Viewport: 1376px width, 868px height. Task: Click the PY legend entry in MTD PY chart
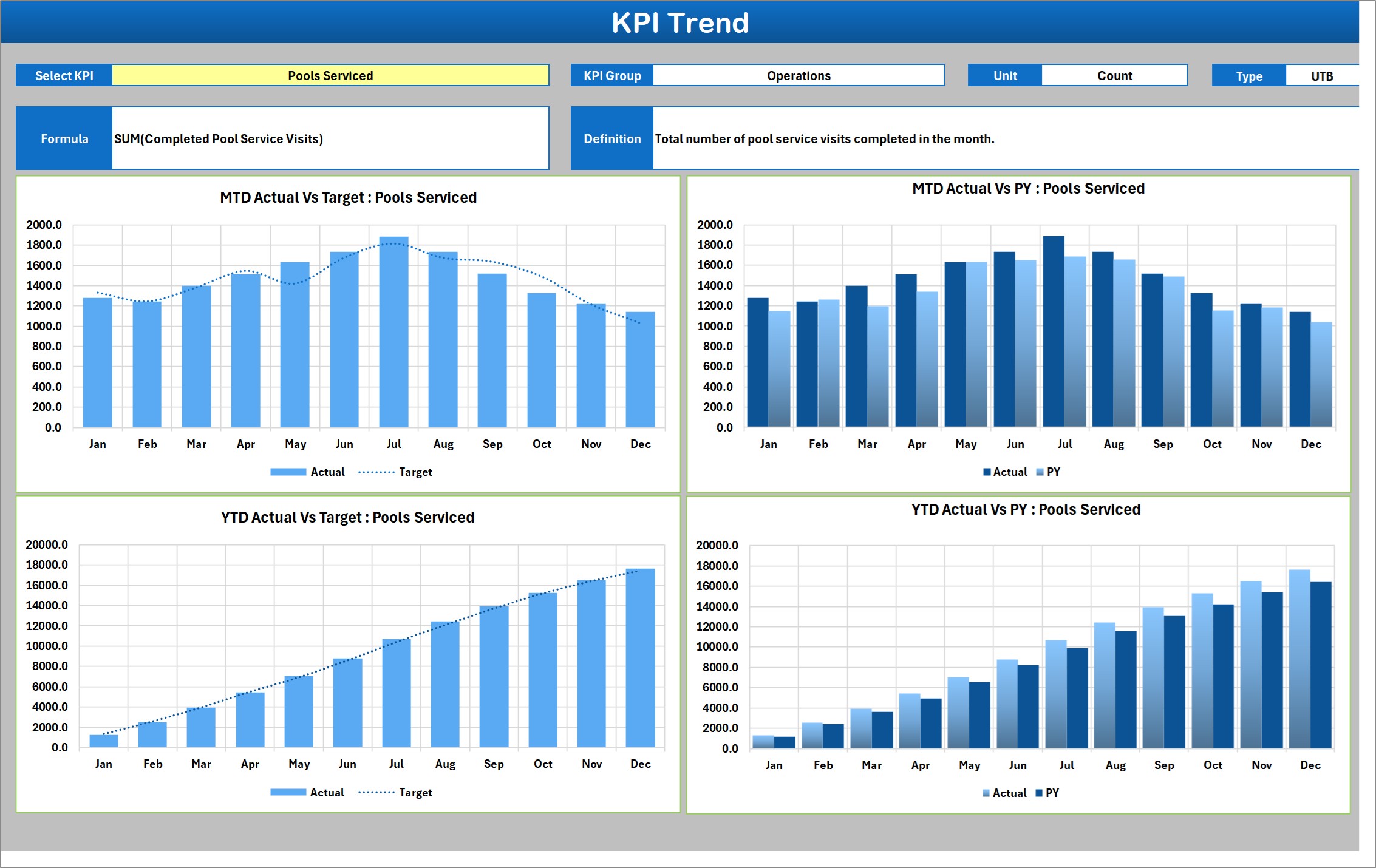tap(1048, 472)
